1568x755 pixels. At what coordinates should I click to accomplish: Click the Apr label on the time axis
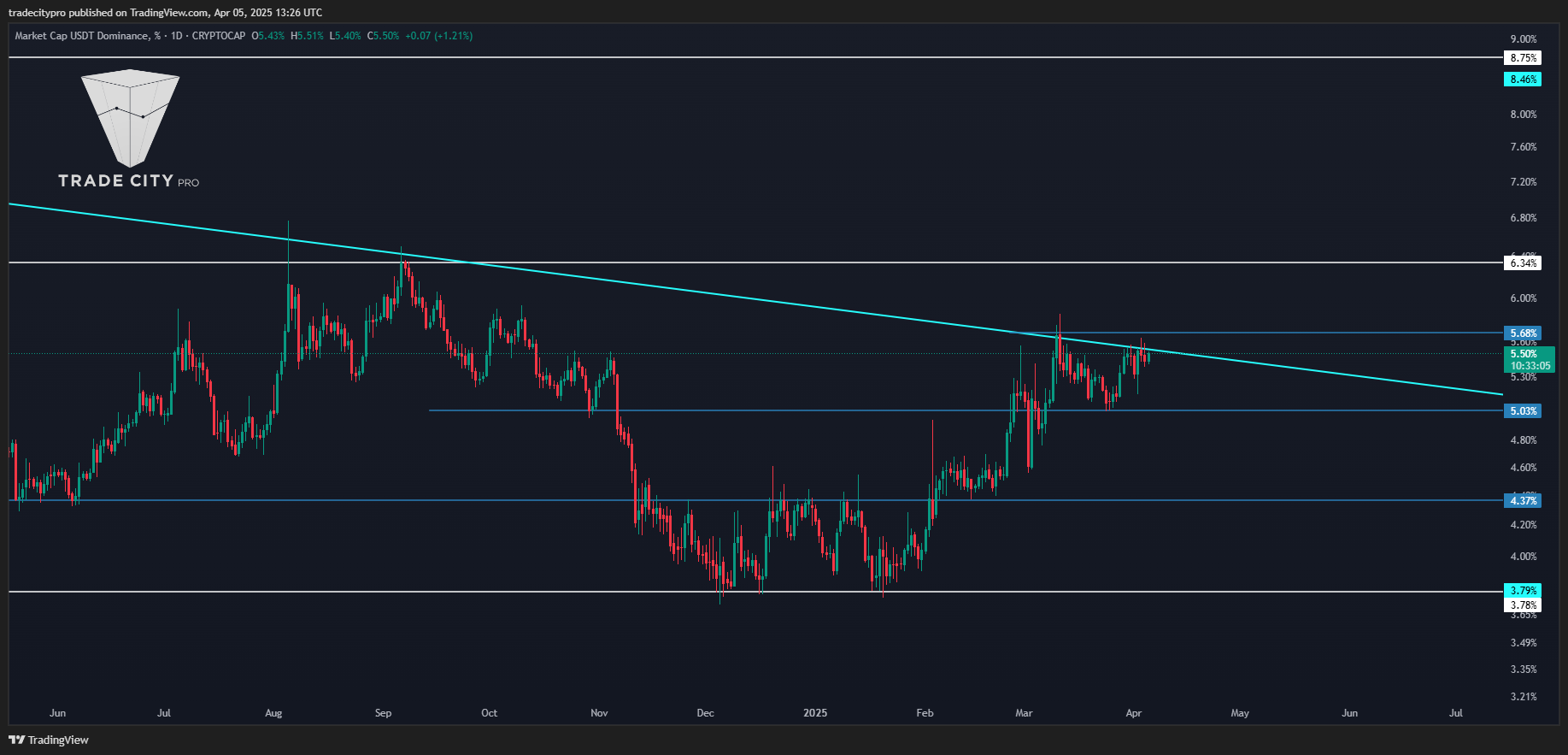(x=1133, y=713)
